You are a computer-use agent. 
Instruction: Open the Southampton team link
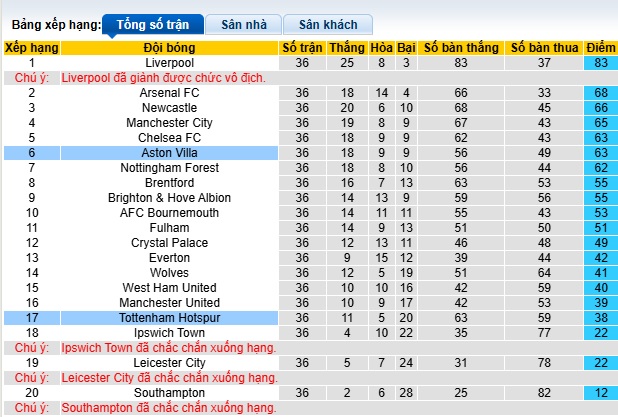pos(169,393)
